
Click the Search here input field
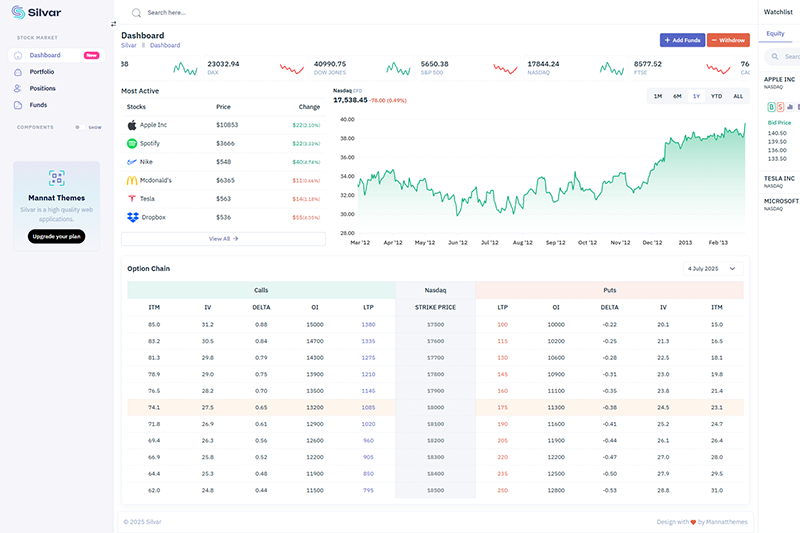click(x=200, y=13)
